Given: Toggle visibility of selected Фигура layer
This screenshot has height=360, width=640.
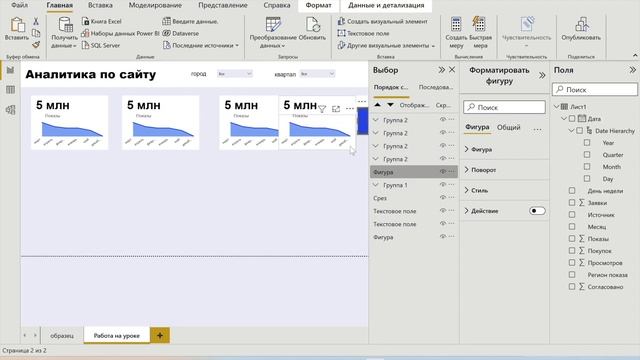Looking at the screenshot, I should pyautogui.click(x=442, y=172).
